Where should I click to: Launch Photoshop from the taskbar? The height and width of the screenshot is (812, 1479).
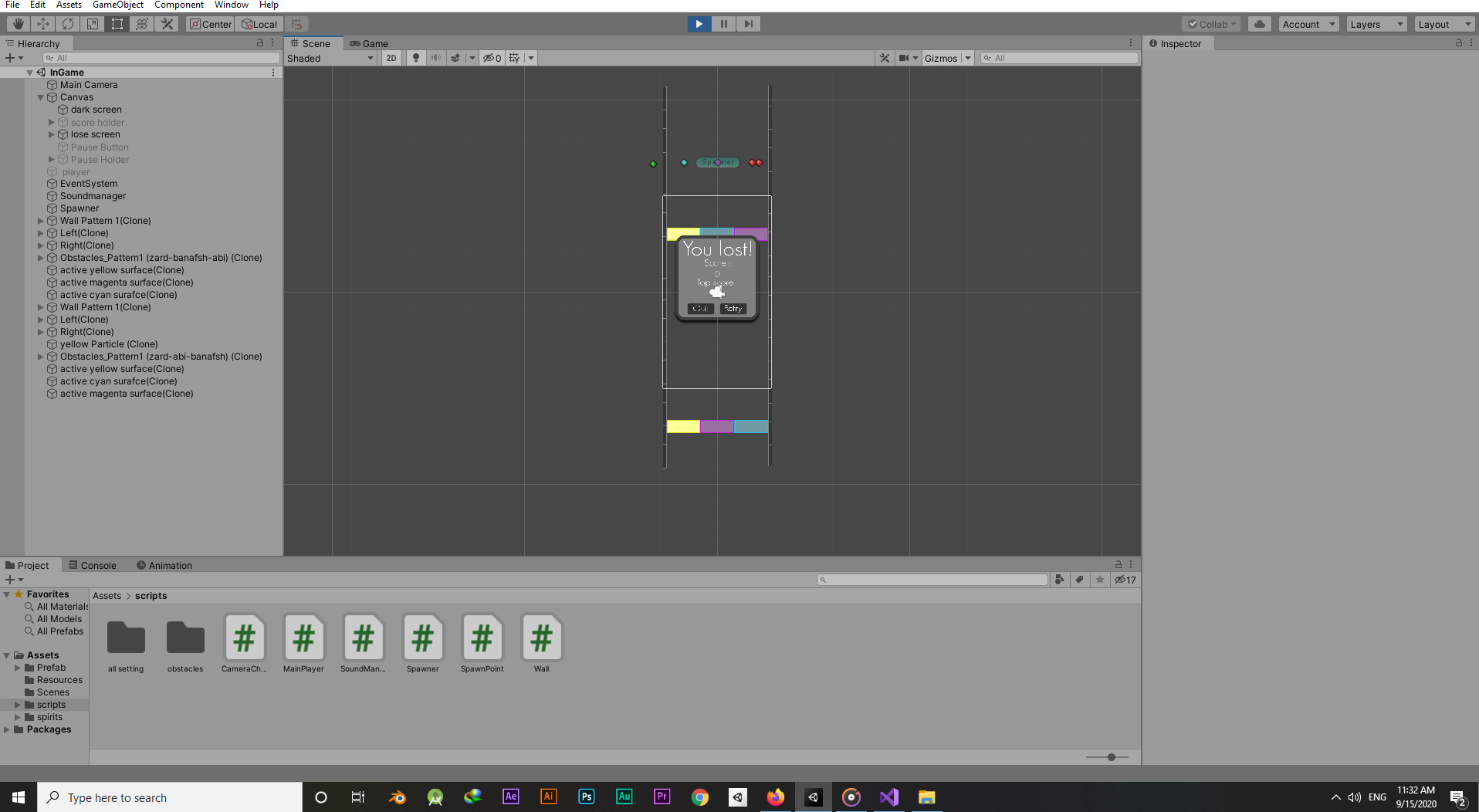pos(586,797)
